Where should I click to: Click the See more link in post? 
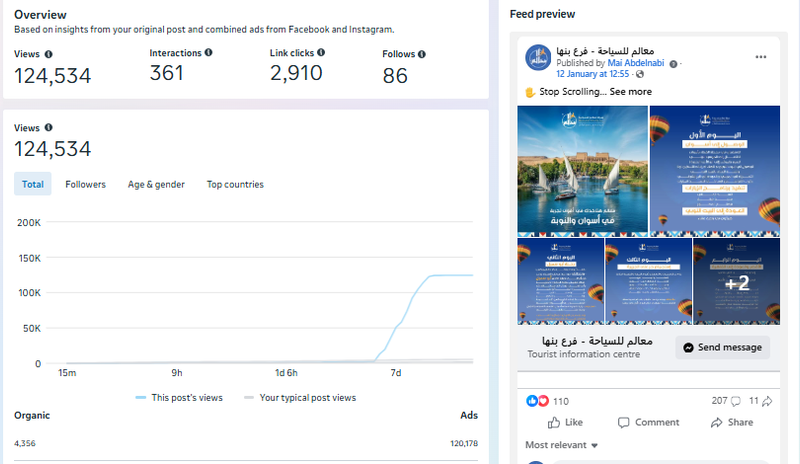[x=631, y=91]
